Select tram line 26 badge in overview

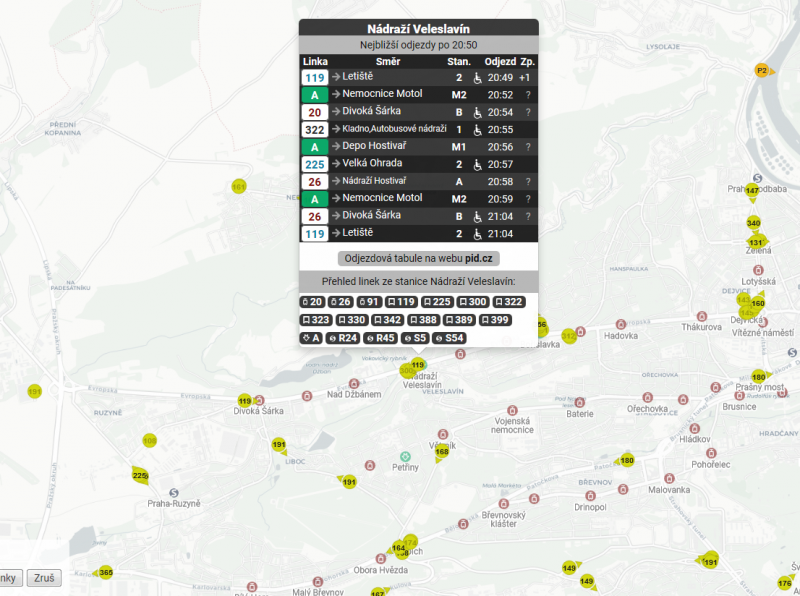(x=340, y=302)
